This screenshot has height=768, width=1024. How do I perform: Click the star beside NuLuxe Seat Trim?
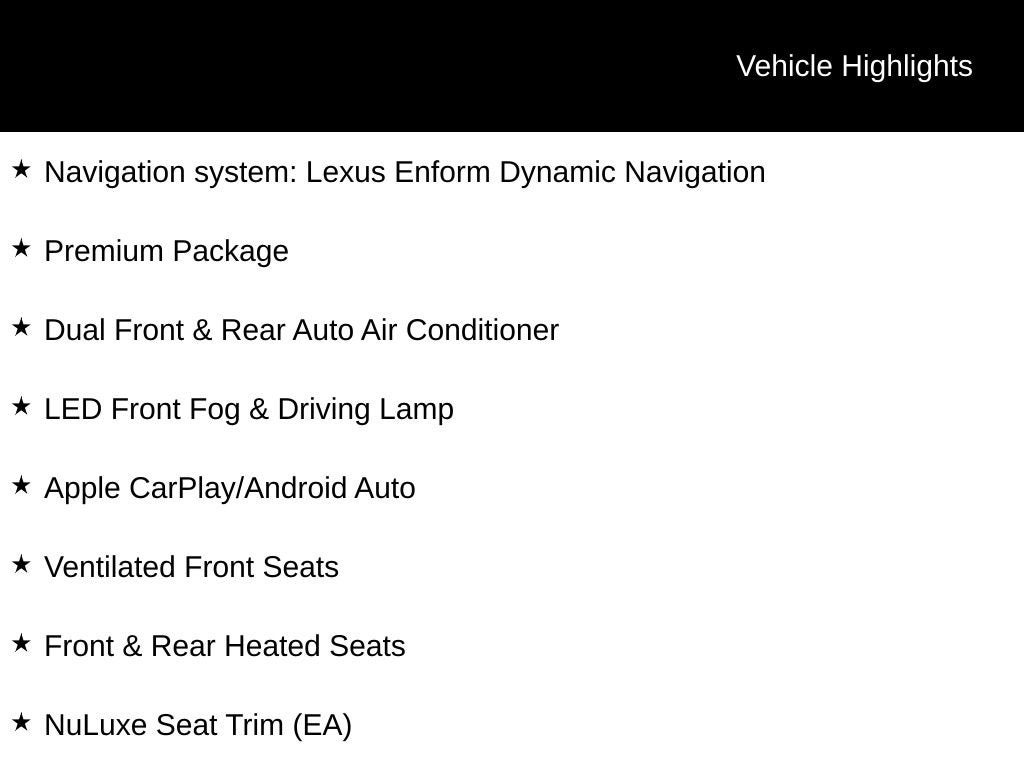pos(22,723)
